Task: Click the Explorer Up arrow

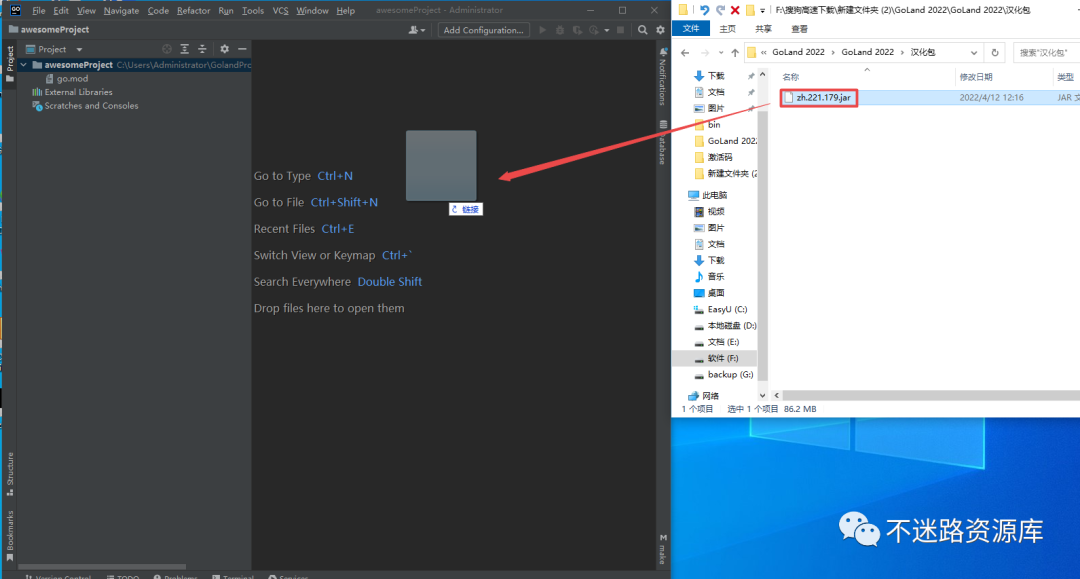Action: (735, 52)
